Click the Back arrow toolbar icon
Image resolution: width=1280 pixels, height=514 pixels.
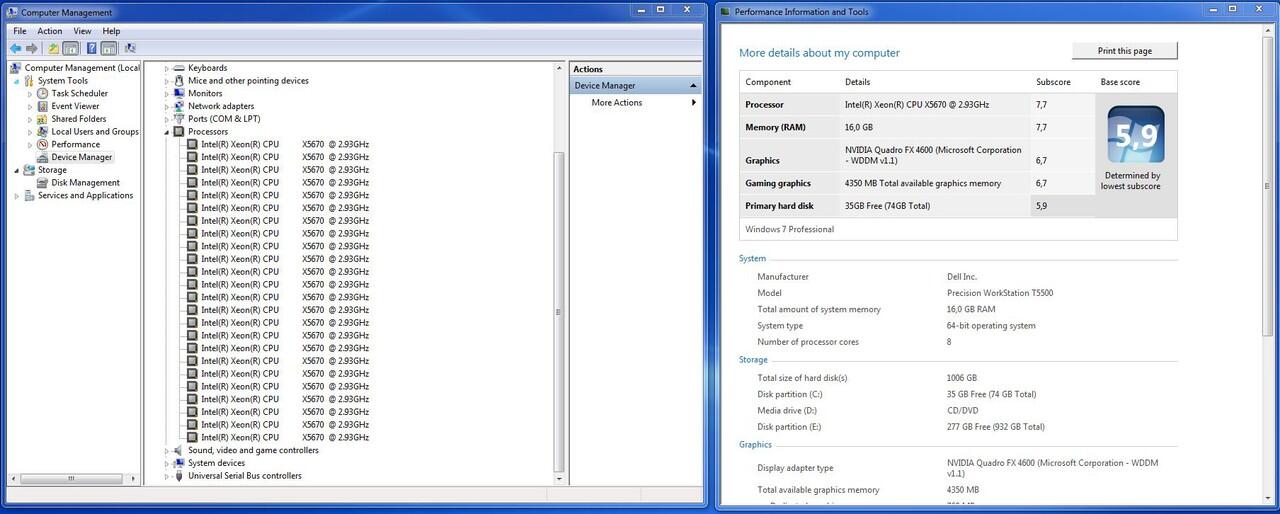15,48
